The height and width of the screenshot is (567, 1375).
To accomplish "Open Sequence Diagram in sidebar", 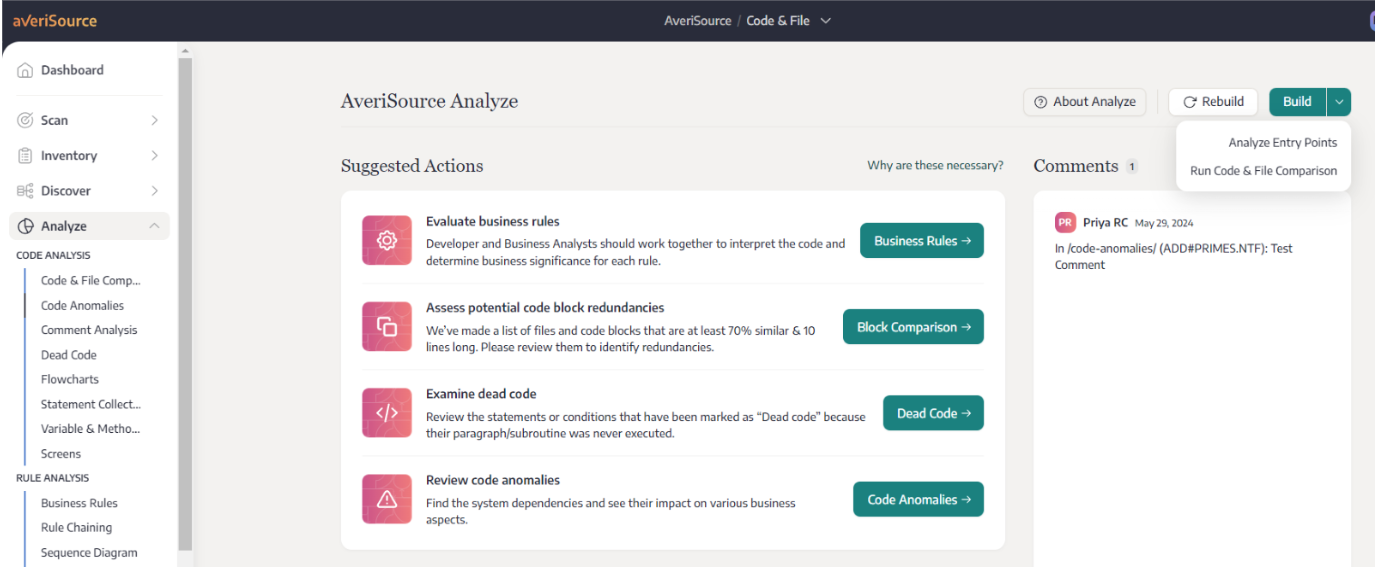I will pyautogui.click(x=89, y=552).
